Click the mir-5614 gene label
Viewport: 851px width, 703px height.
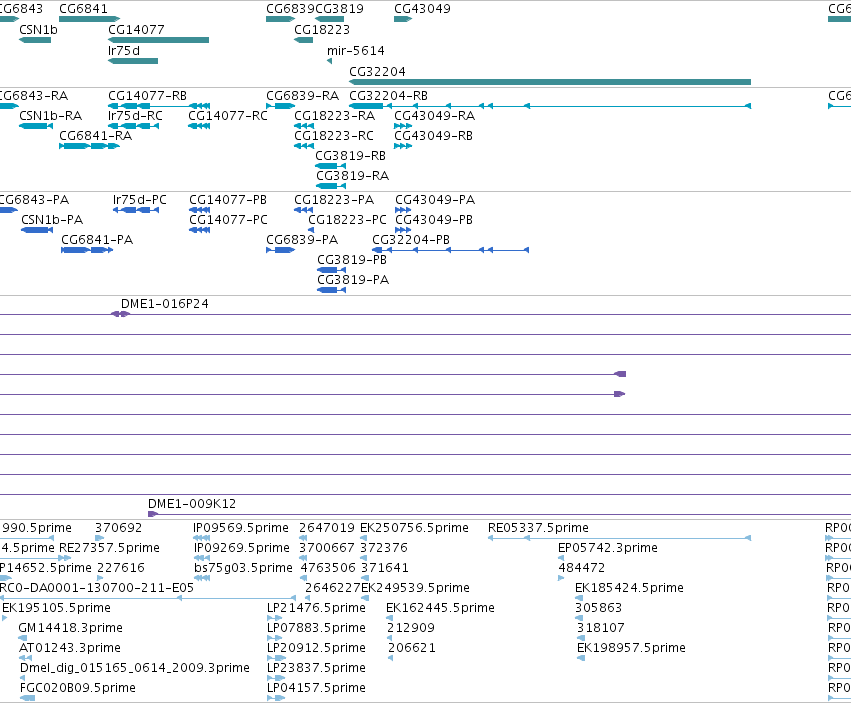[355, 50]
